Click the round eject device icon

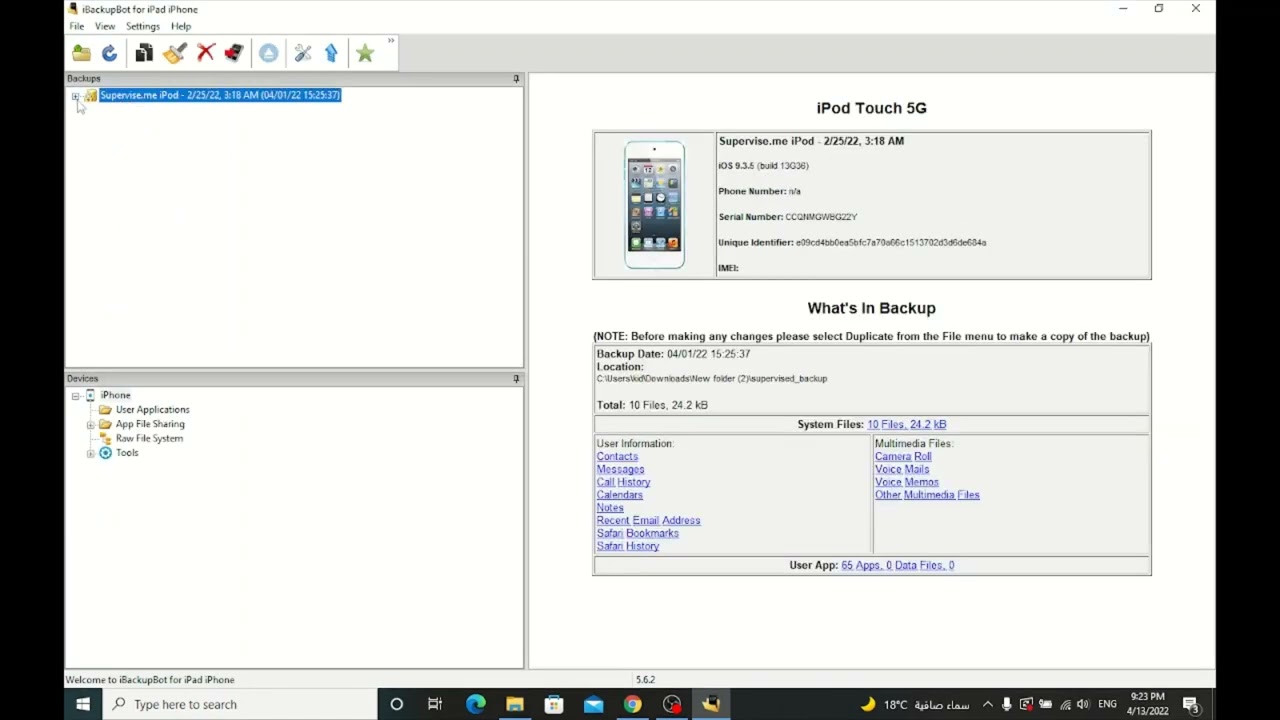point(268,53)
